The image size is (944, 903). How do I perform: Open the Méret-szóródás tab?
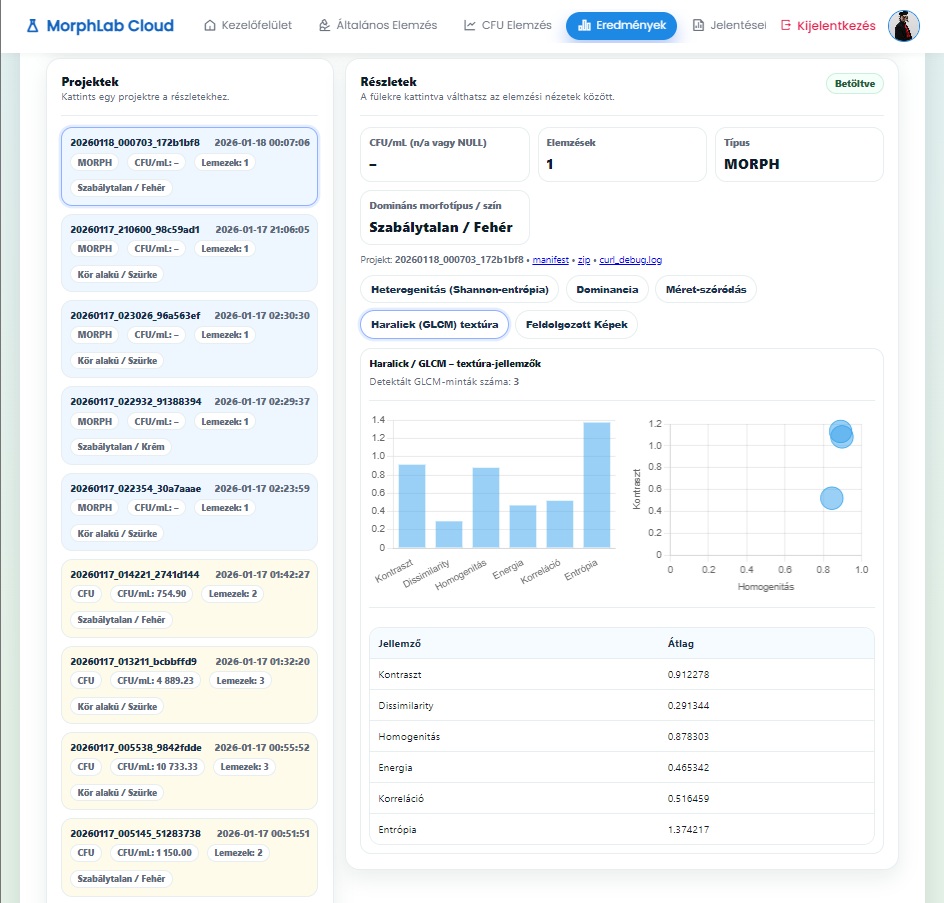[706, 289]
